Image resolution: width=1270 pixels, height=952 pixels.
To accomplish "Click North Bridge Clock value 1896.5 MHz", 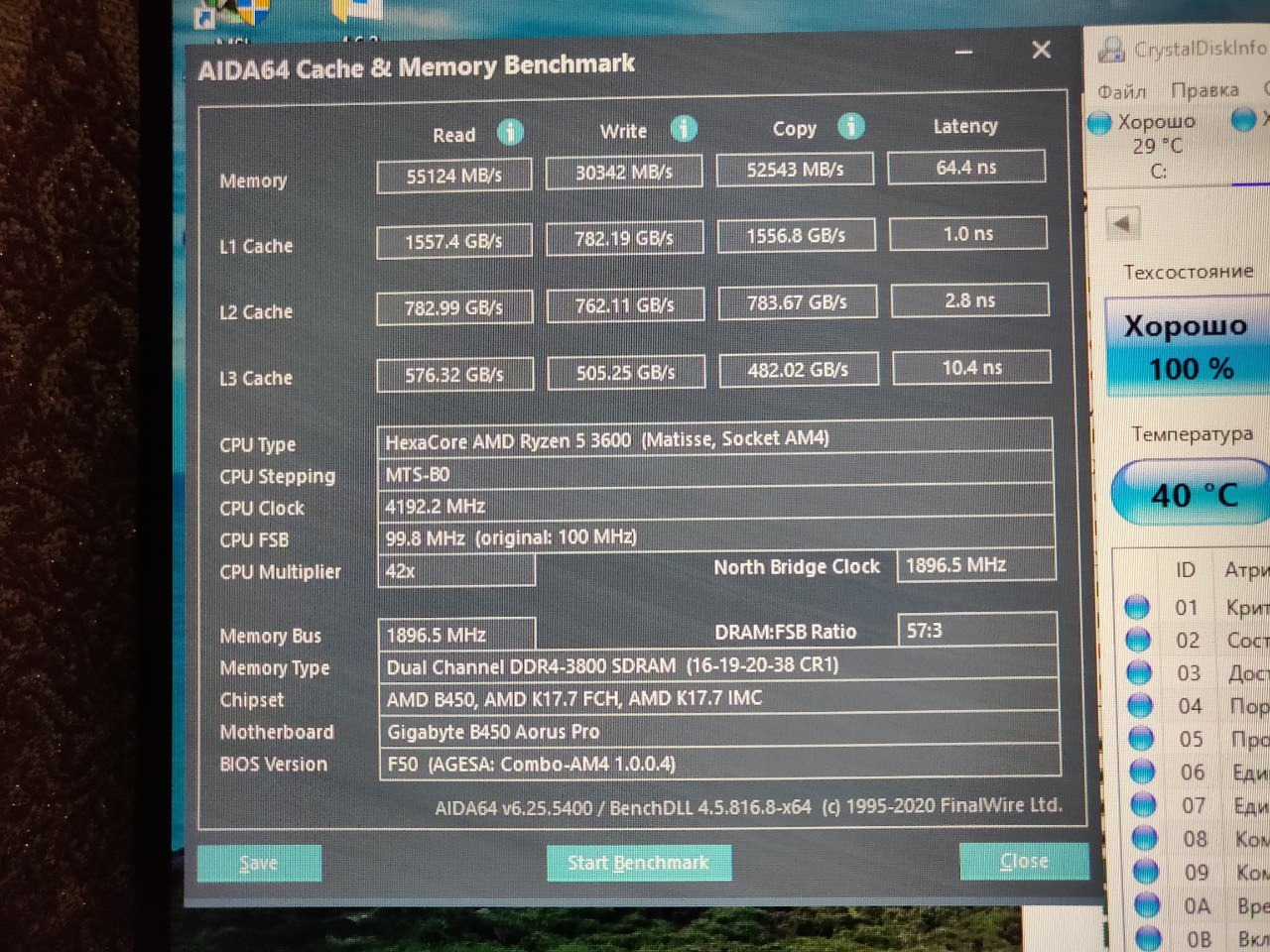I will pyautogui.click(x=976, y=564).
